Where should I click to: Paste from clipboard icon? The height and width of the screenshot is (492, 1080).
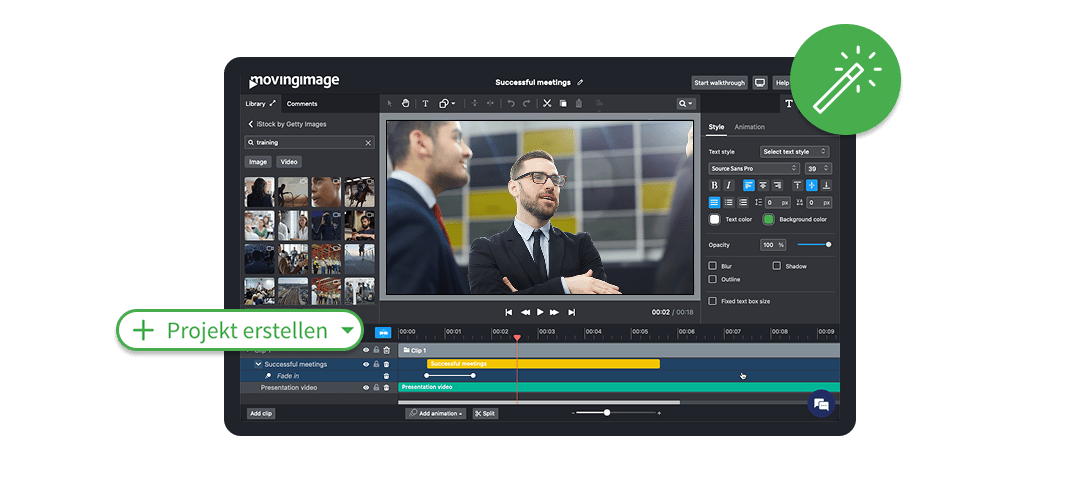click(579, 103)
